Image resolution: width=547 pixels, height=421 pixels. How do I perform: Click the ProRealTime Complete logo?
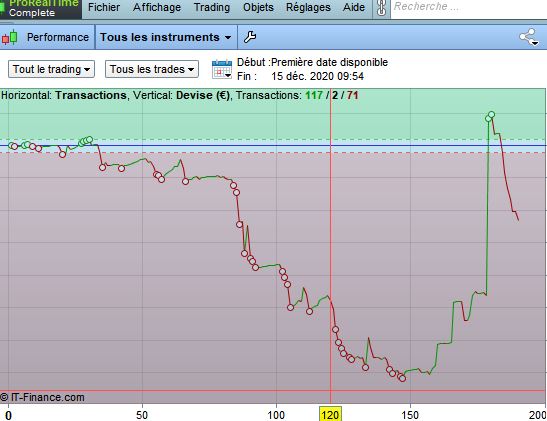click(x=41, y=8)
